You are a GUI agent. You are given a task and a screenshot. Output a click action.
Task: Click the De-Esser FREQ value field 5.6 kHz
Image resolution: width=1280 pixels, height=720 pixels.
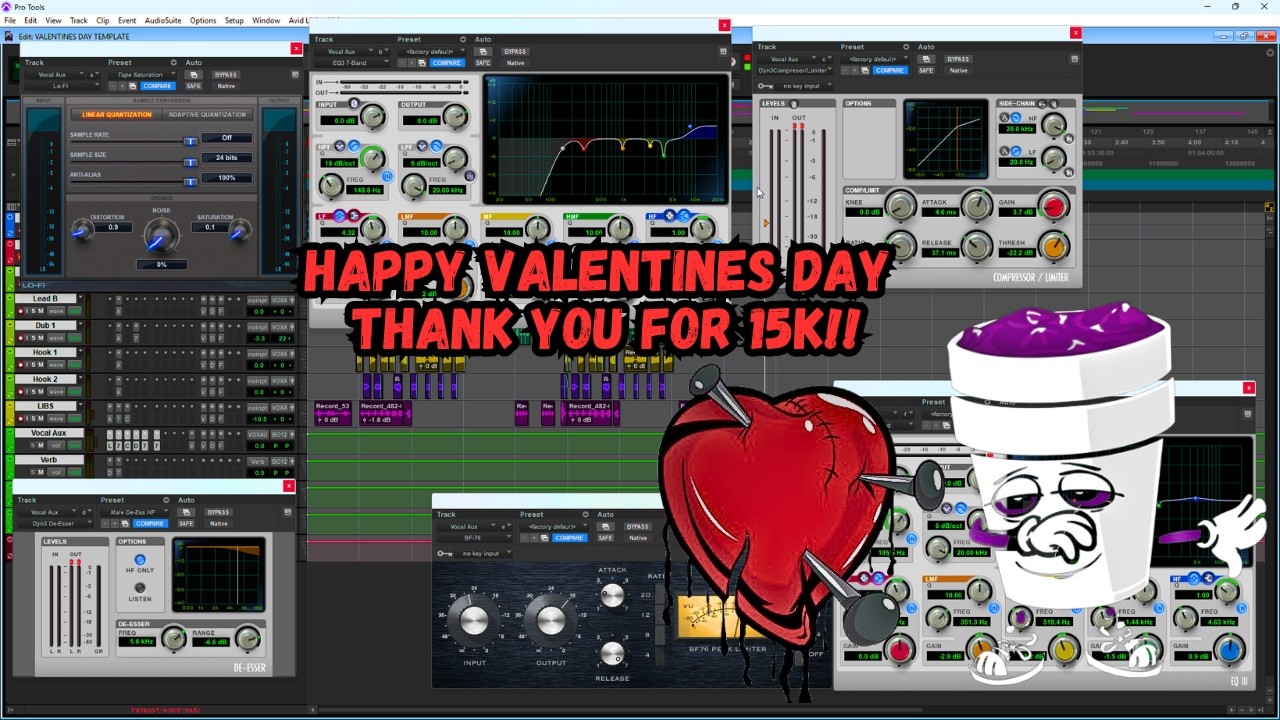point(135,641)
